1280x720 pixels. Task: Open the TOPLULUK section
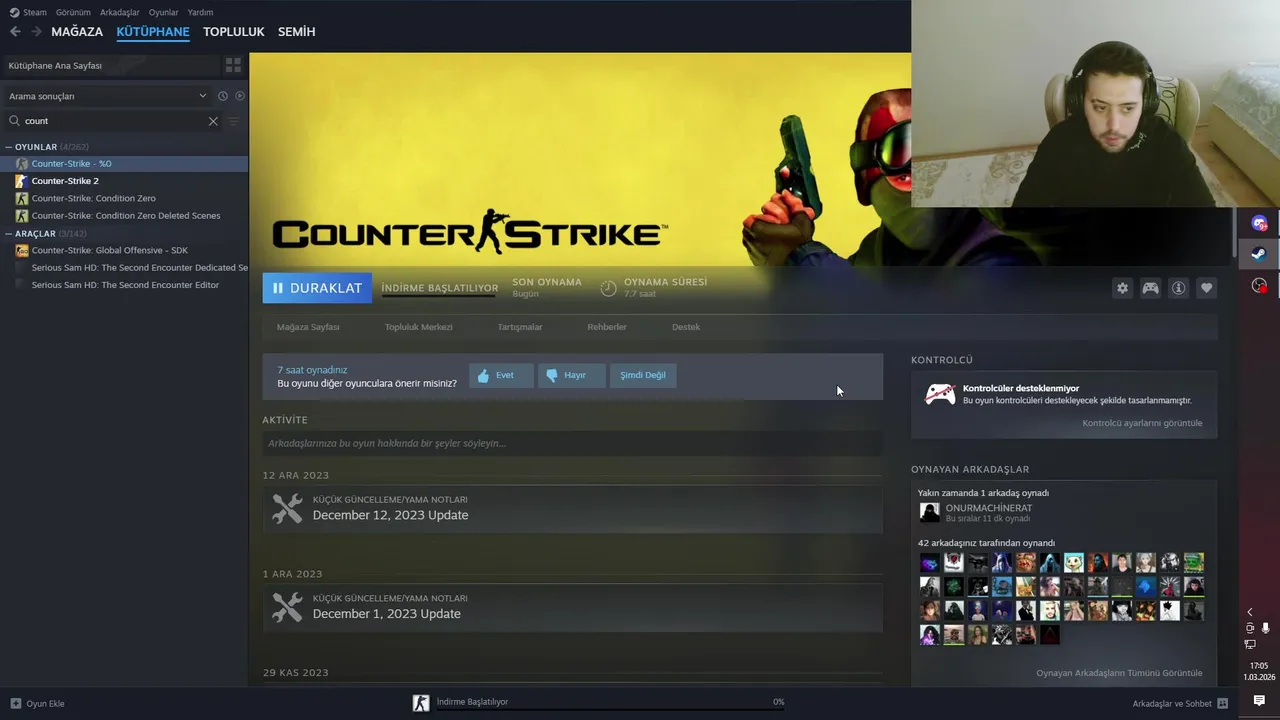[x=234, y=32]
